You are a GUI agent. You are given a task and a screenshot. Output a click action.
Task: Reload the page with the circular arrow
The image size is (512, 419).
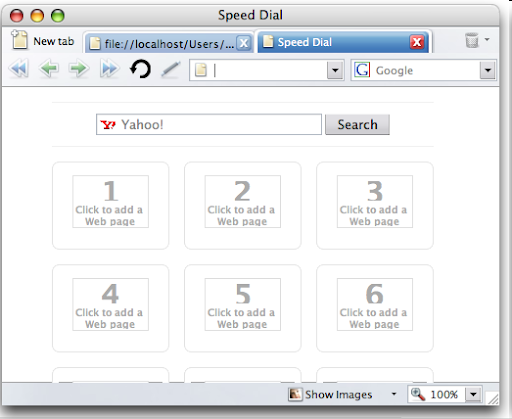[x=140, y=69]
